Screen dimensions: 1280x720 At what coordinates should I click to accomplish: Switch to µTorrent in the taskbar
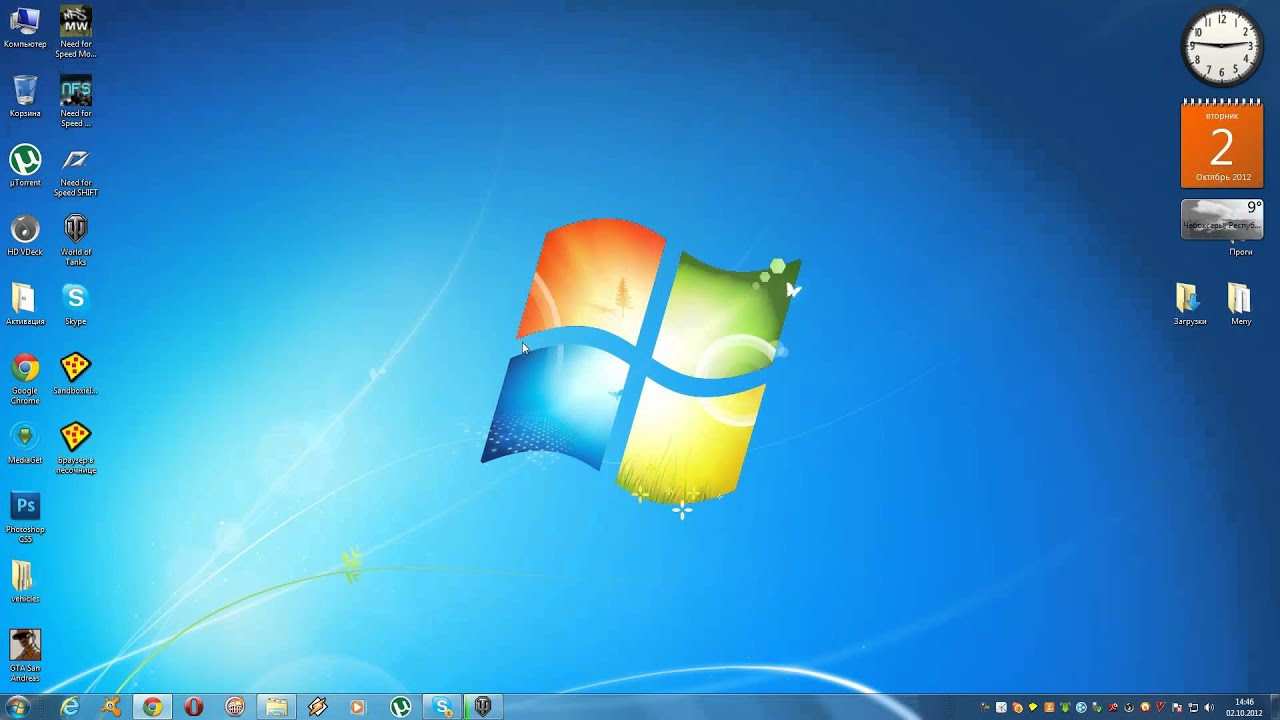[x=400, y=707]
